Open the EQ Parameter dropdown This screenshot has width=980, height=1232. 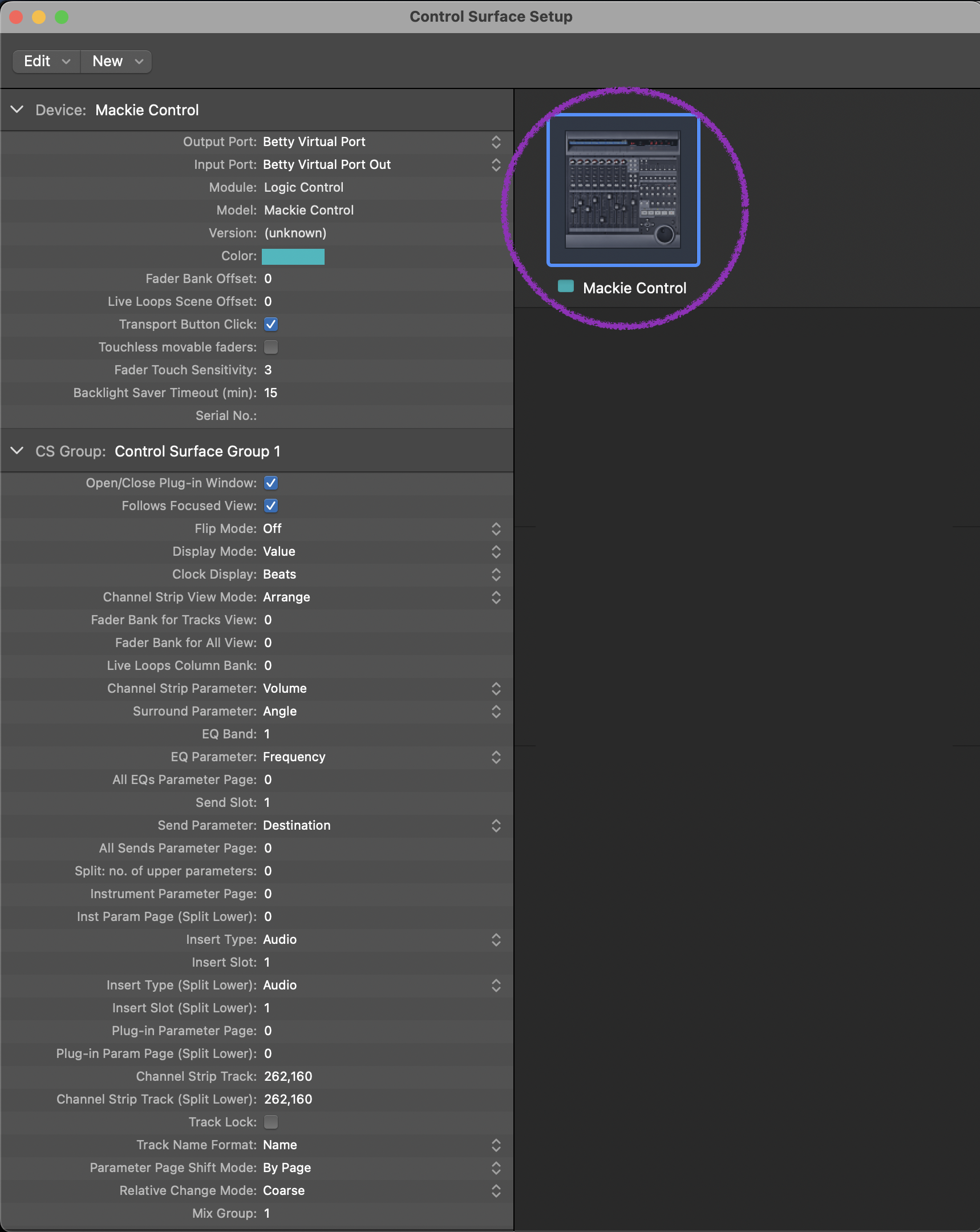coord(496,757)
